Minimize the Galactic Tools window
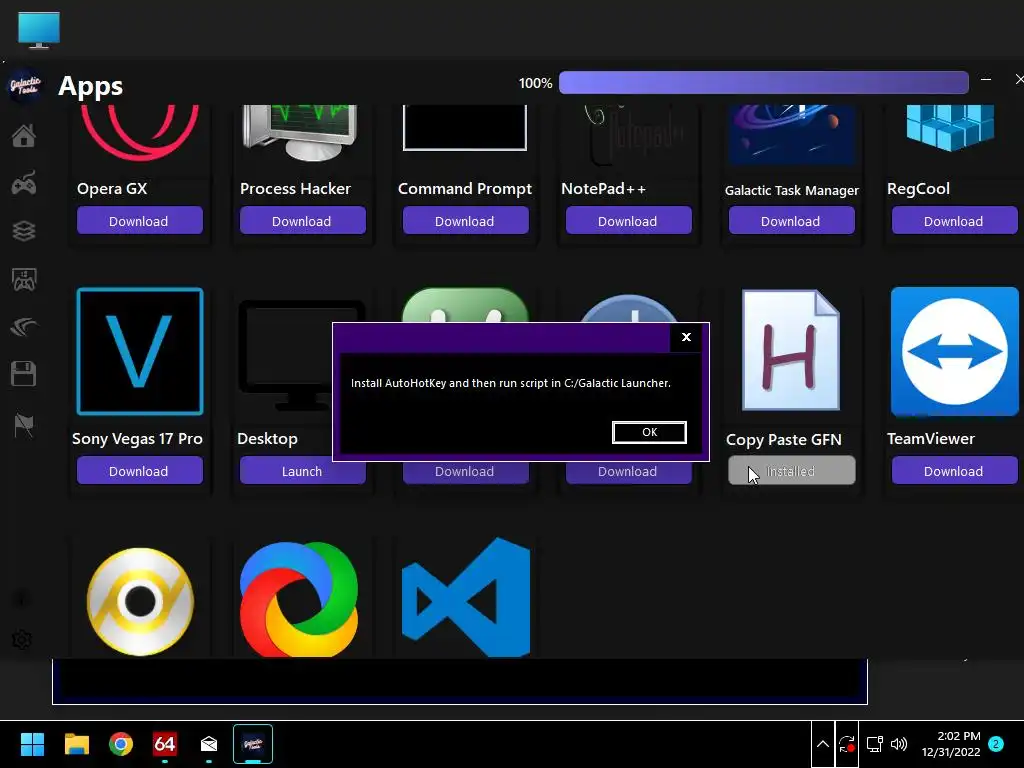This screenshot has height=768, width=1024. (986, 80)
